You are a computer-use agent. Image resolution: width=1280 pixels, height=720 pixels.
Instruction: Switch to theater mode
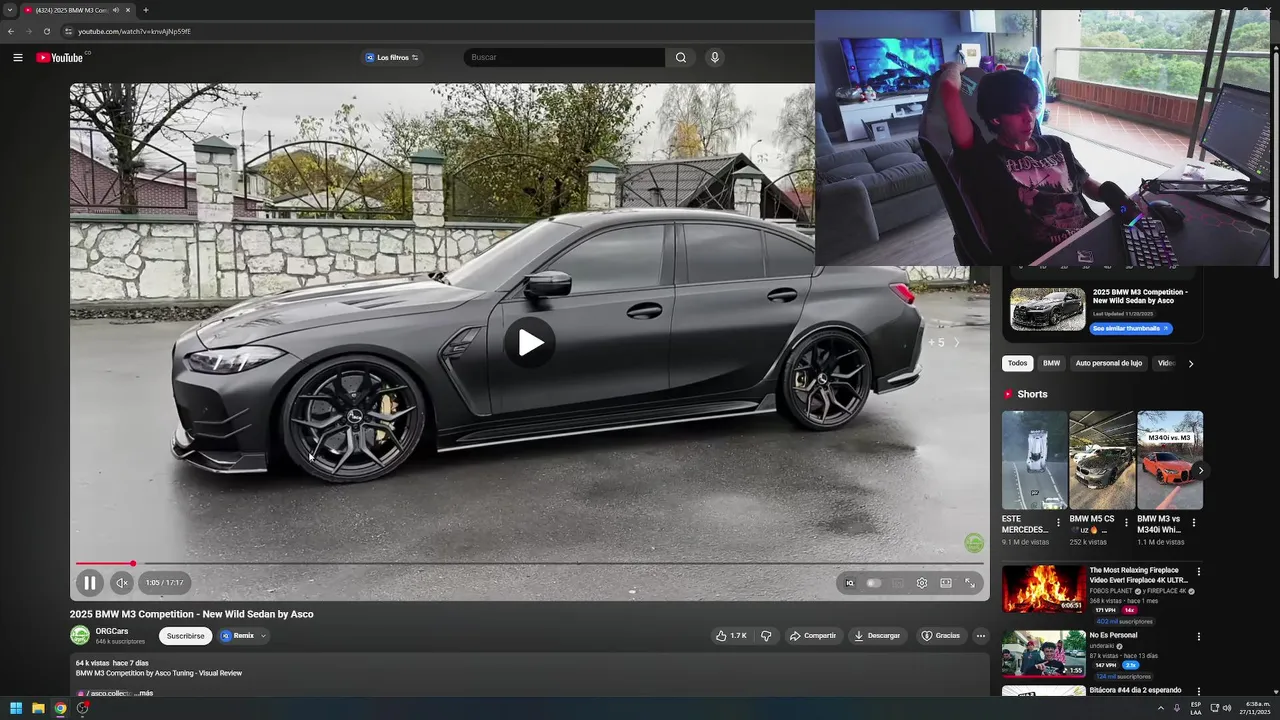[946, 583]
